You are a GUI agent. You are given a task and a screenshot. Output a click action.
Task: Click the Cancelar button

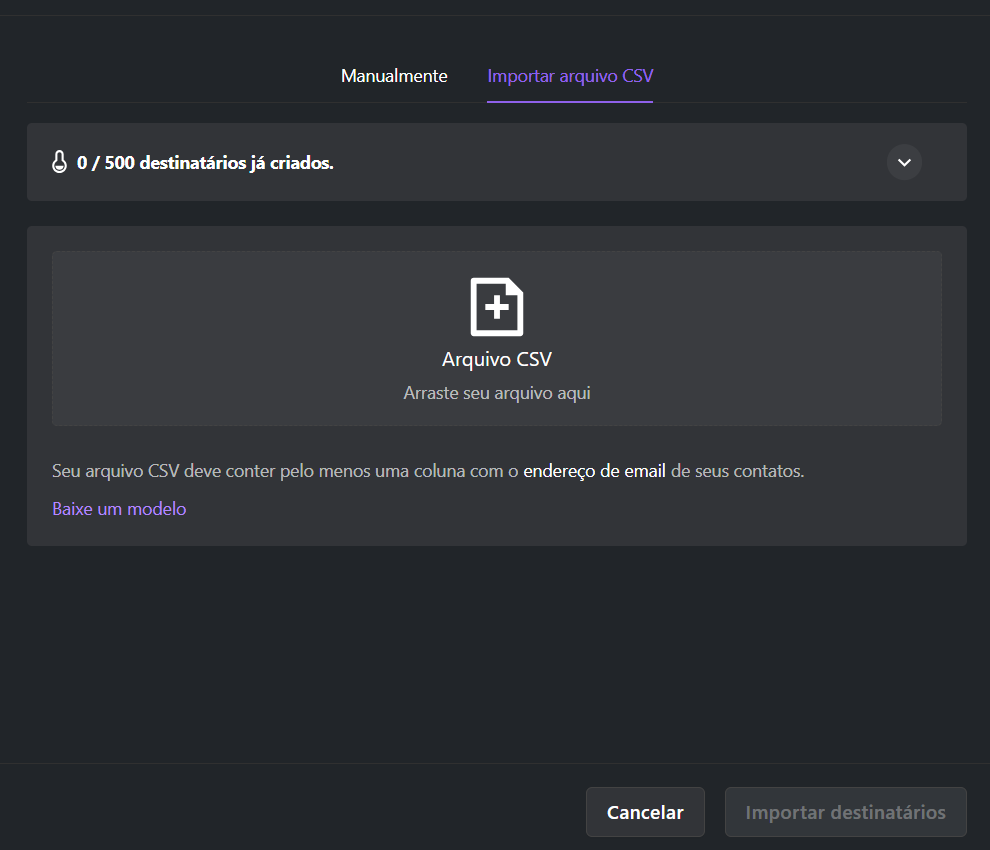click(645, 812)
